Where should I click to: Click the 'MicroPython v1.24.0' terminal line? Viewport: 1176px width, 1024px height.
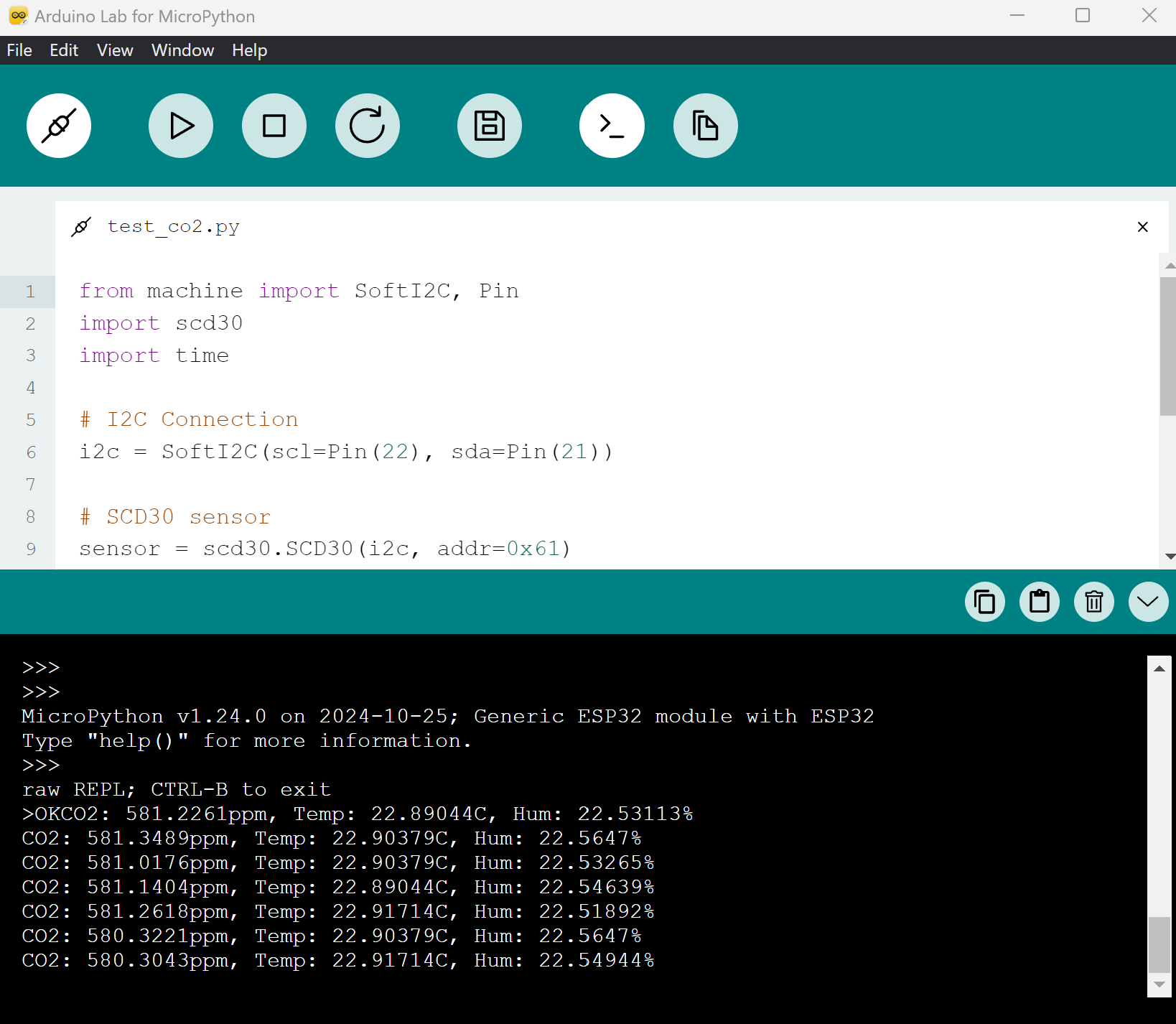pos(448,716)
